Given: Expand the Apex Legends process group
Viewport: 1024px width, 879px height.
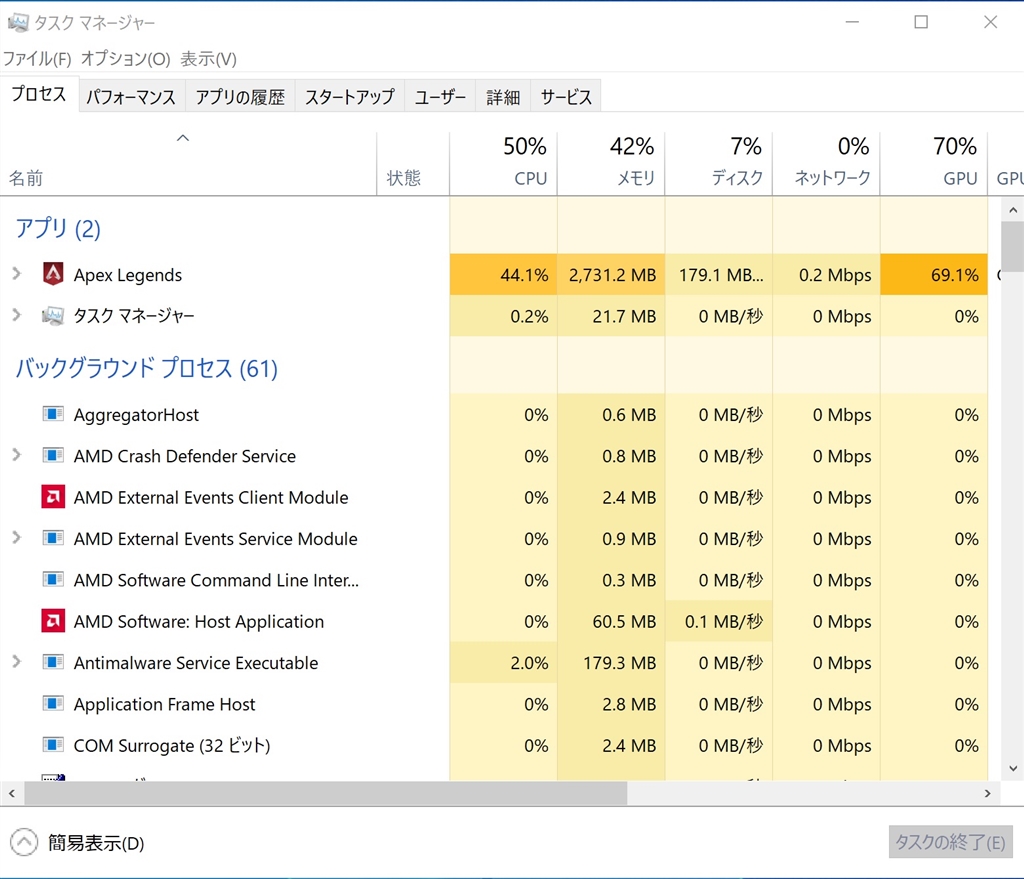Looking at the screenshot, I should click(16, 275).
